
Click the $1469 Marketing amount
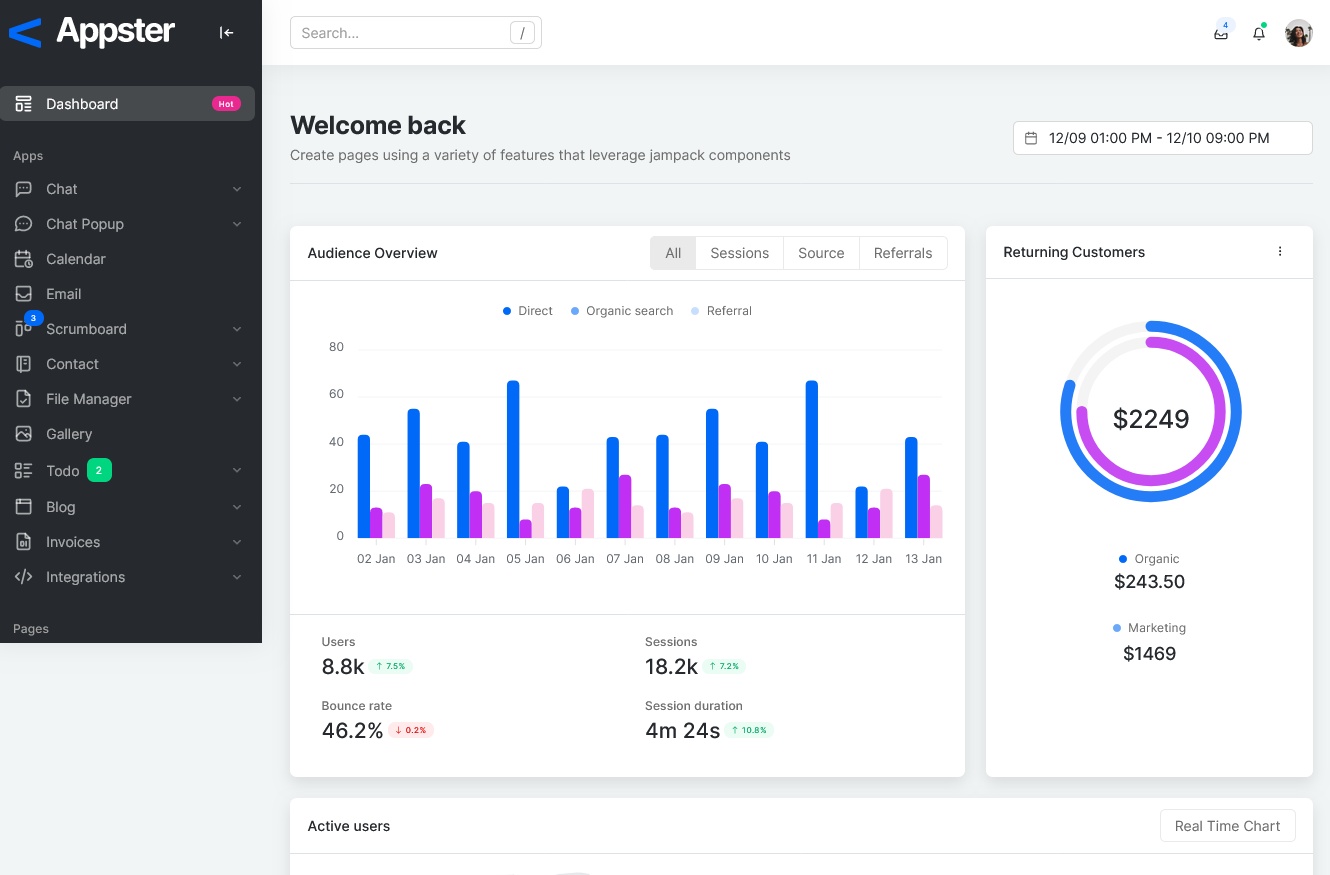pos(1150,654)
